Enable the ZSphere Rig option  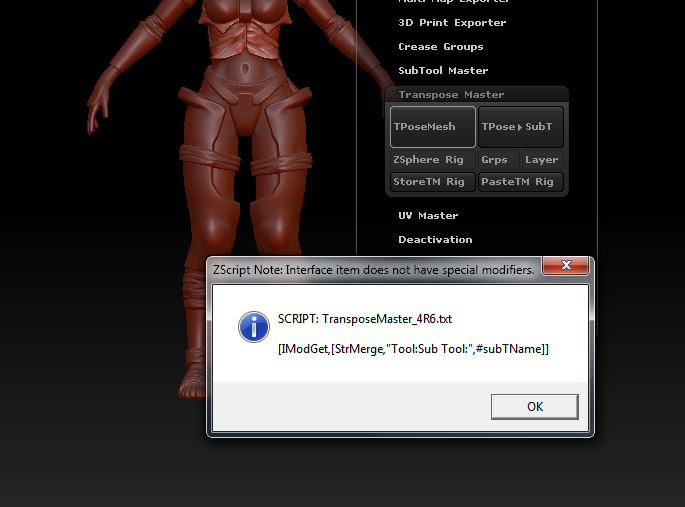432,160
